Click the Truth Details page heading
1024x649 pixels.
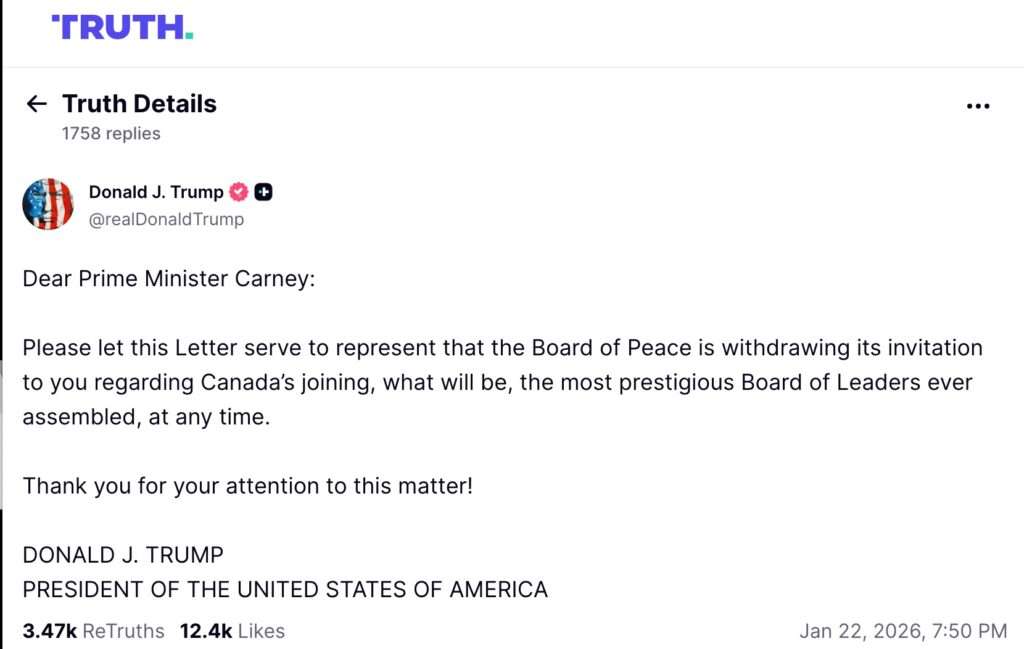pyautogui.click(x=139, y=104)
